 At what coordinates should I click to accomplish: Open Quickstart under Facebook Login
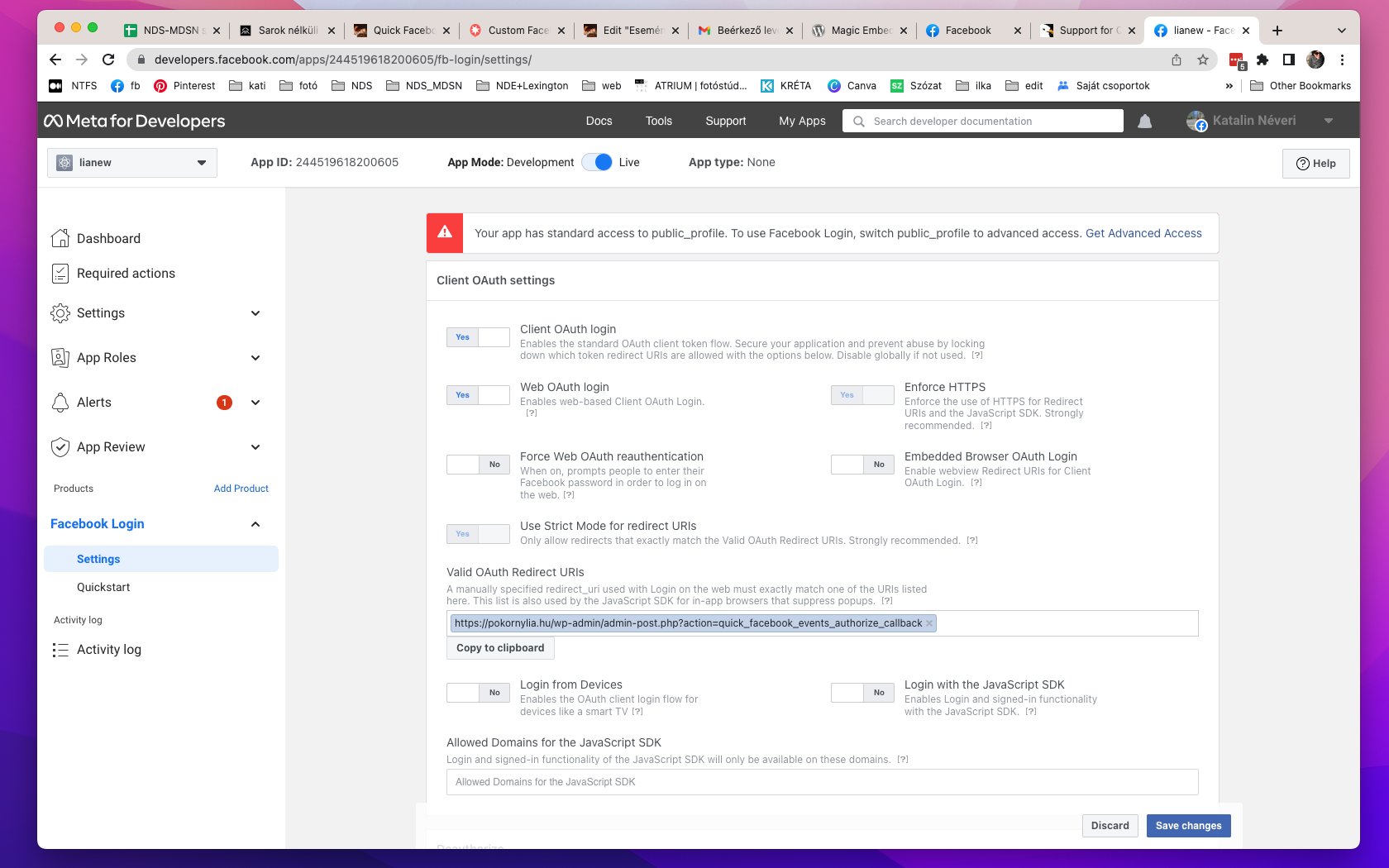click(103, 587)
